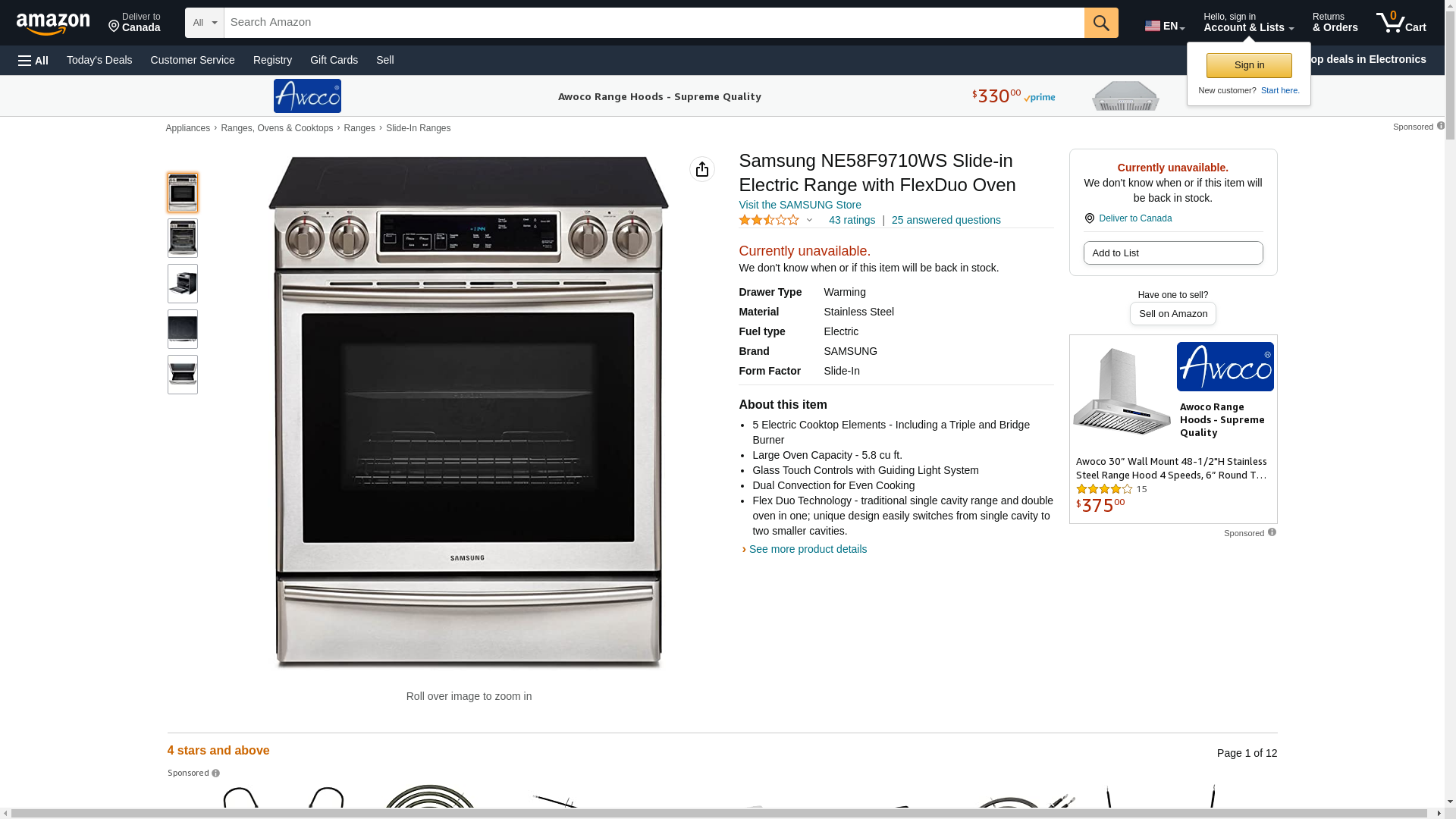Click the Sponsored info icon under range hood ad
This screenshot has height=819, width=1456.
(x=1272, y=532)
